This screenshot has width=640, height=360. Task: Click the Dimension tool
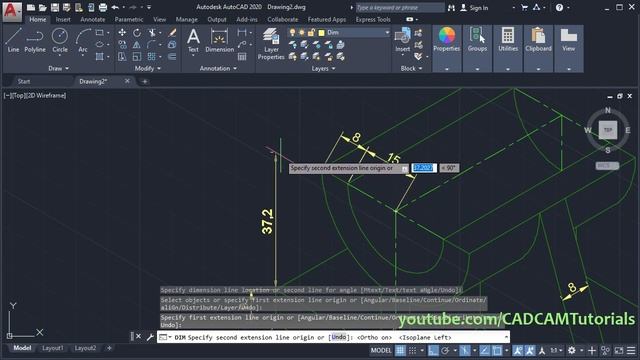220,40
